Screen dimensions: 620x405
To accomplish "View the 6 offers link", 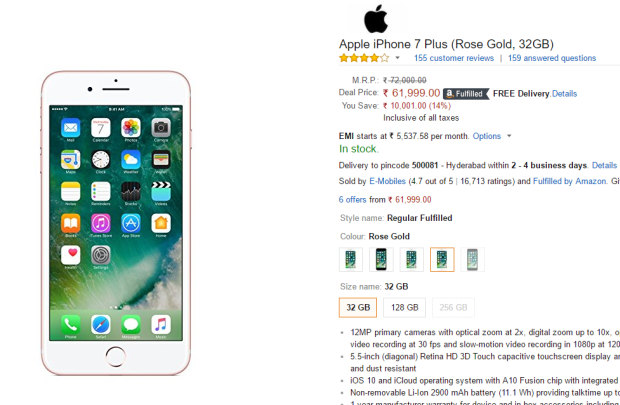I will point(352,200).
